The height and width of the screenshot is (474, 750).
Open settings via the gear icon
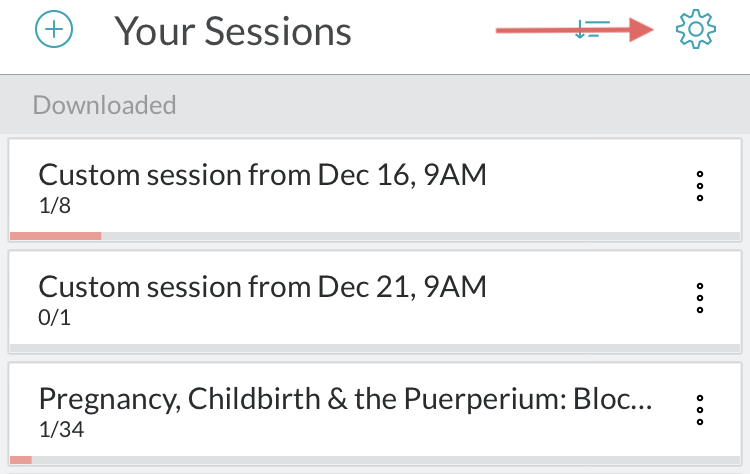[x=696, y=29]
